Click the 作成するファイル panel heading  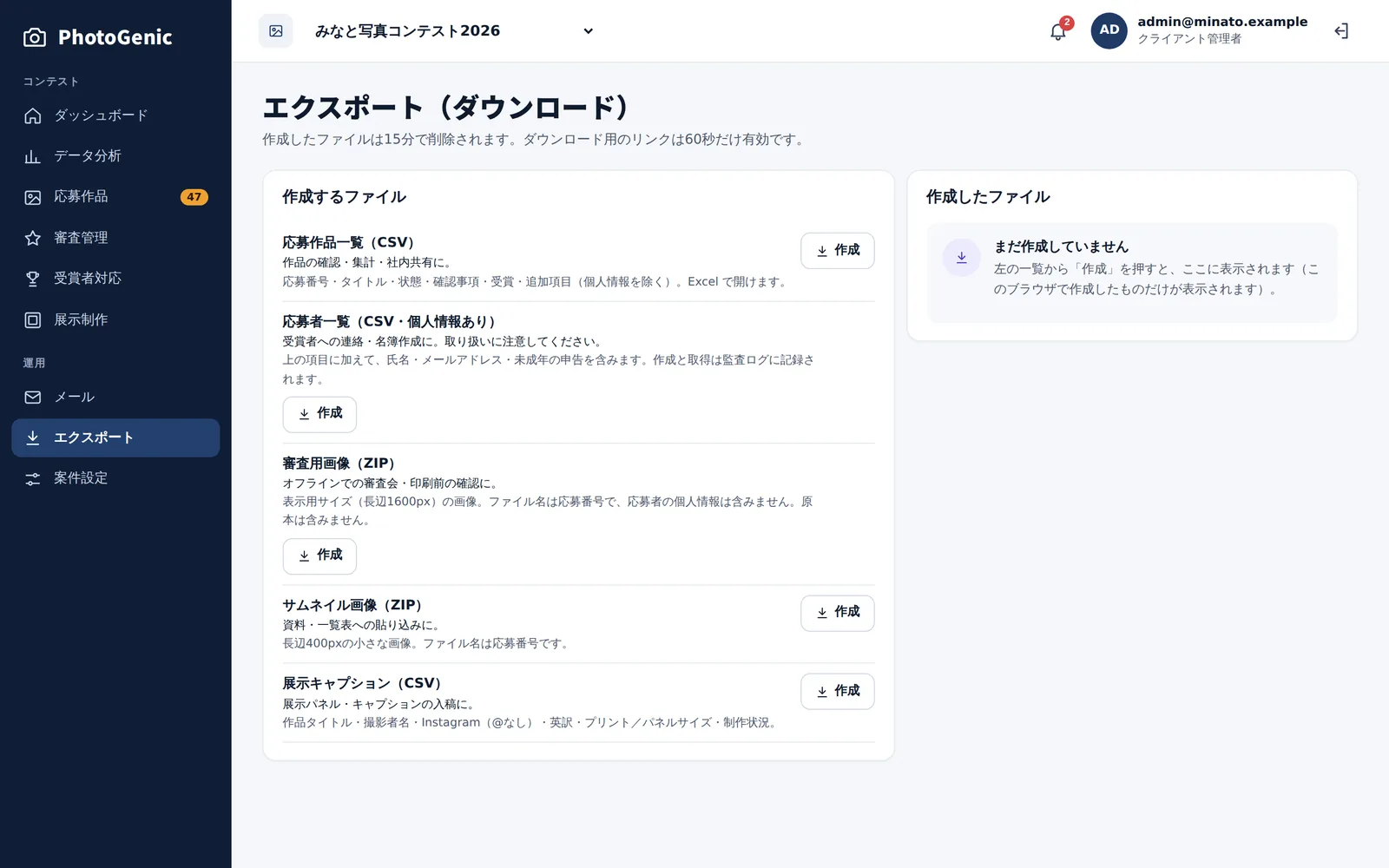[344, 197]
